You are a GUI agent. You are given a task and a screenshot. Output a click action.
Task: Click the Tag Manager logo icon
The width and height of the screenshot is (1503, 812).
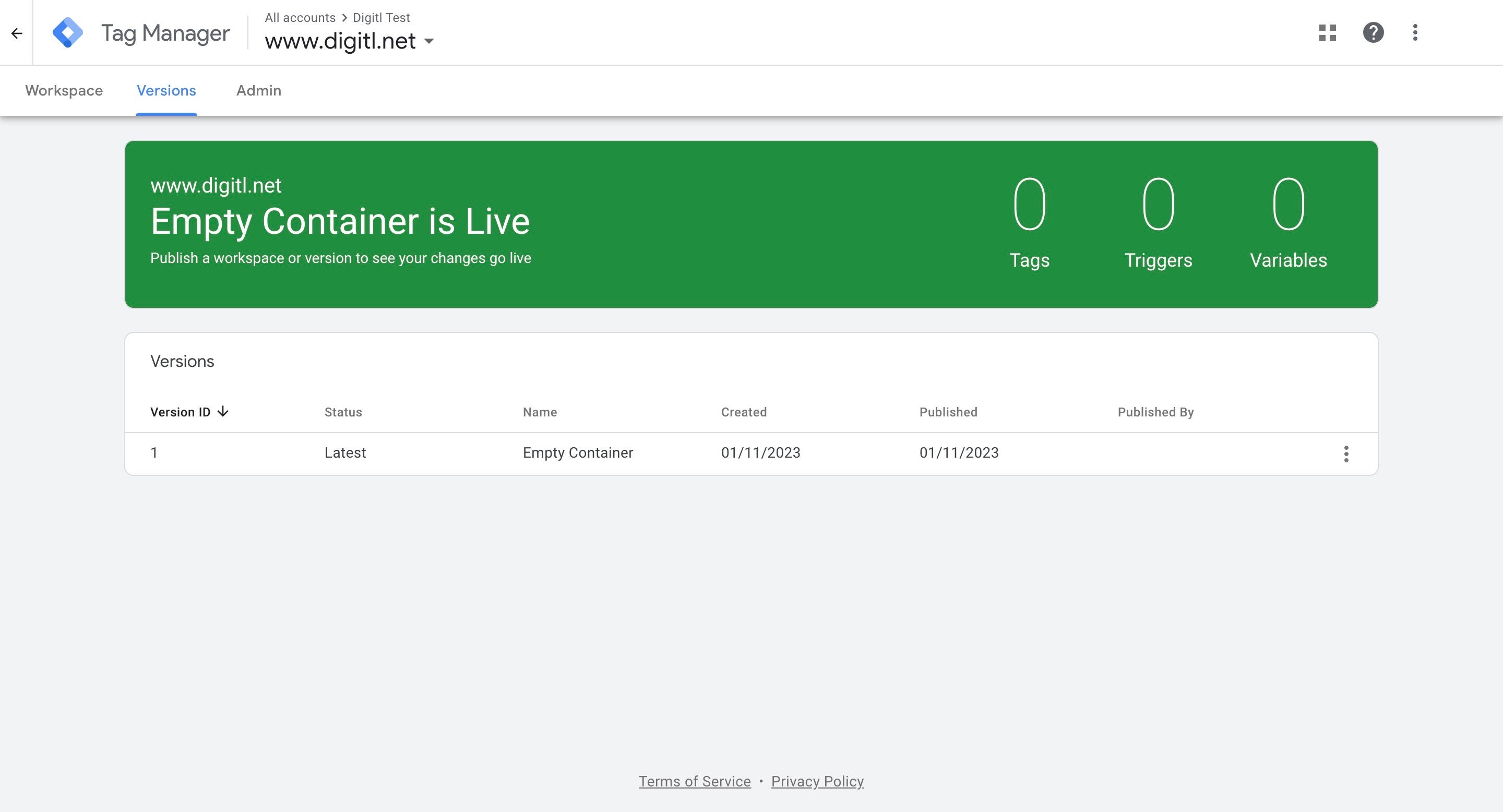pyautogui.click(x=68, y=33)
